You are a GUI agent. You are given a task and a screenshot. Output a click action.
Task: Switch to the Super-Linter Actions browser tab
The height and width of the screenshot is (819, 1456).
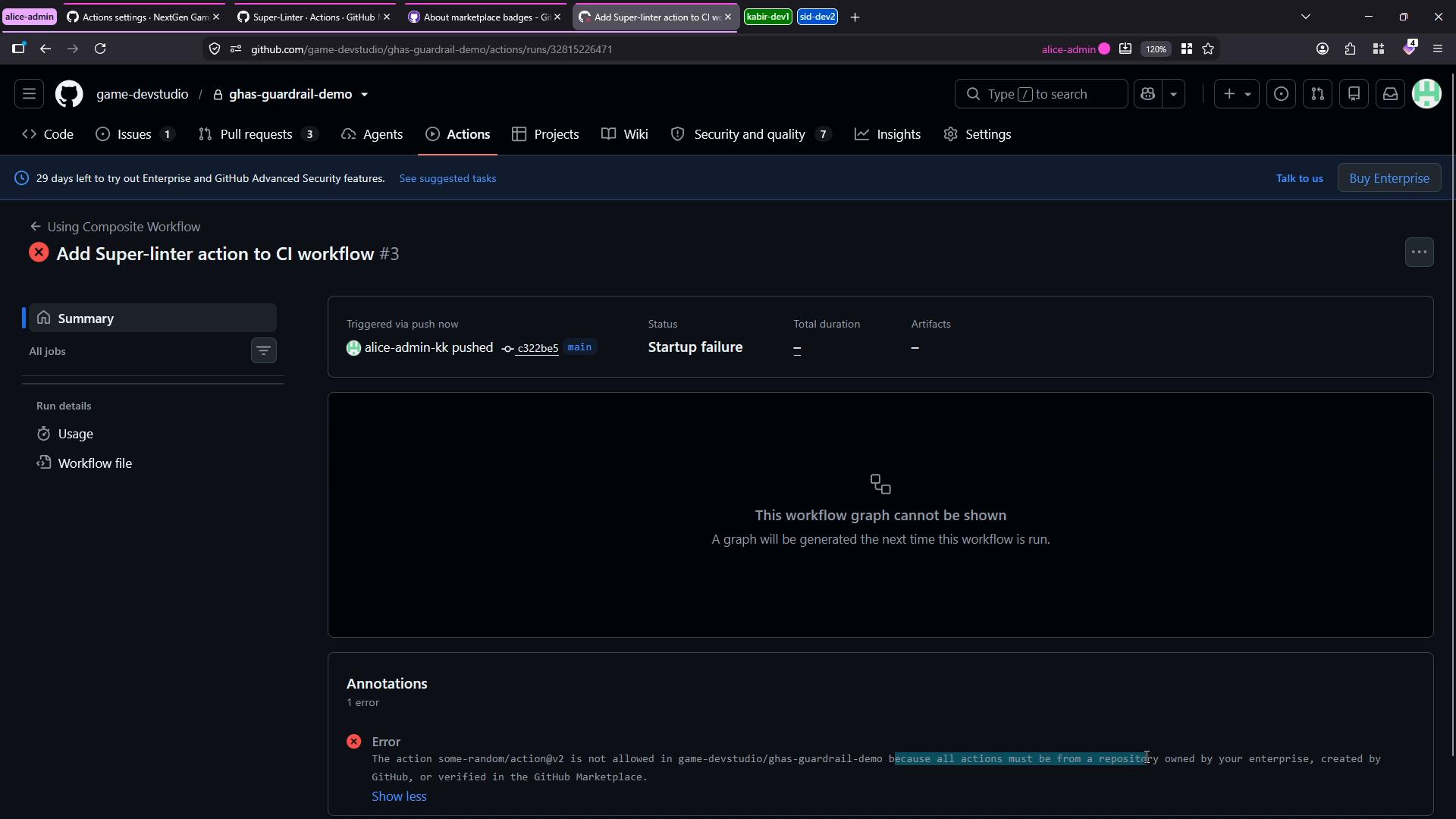click(x=314, y=17)
